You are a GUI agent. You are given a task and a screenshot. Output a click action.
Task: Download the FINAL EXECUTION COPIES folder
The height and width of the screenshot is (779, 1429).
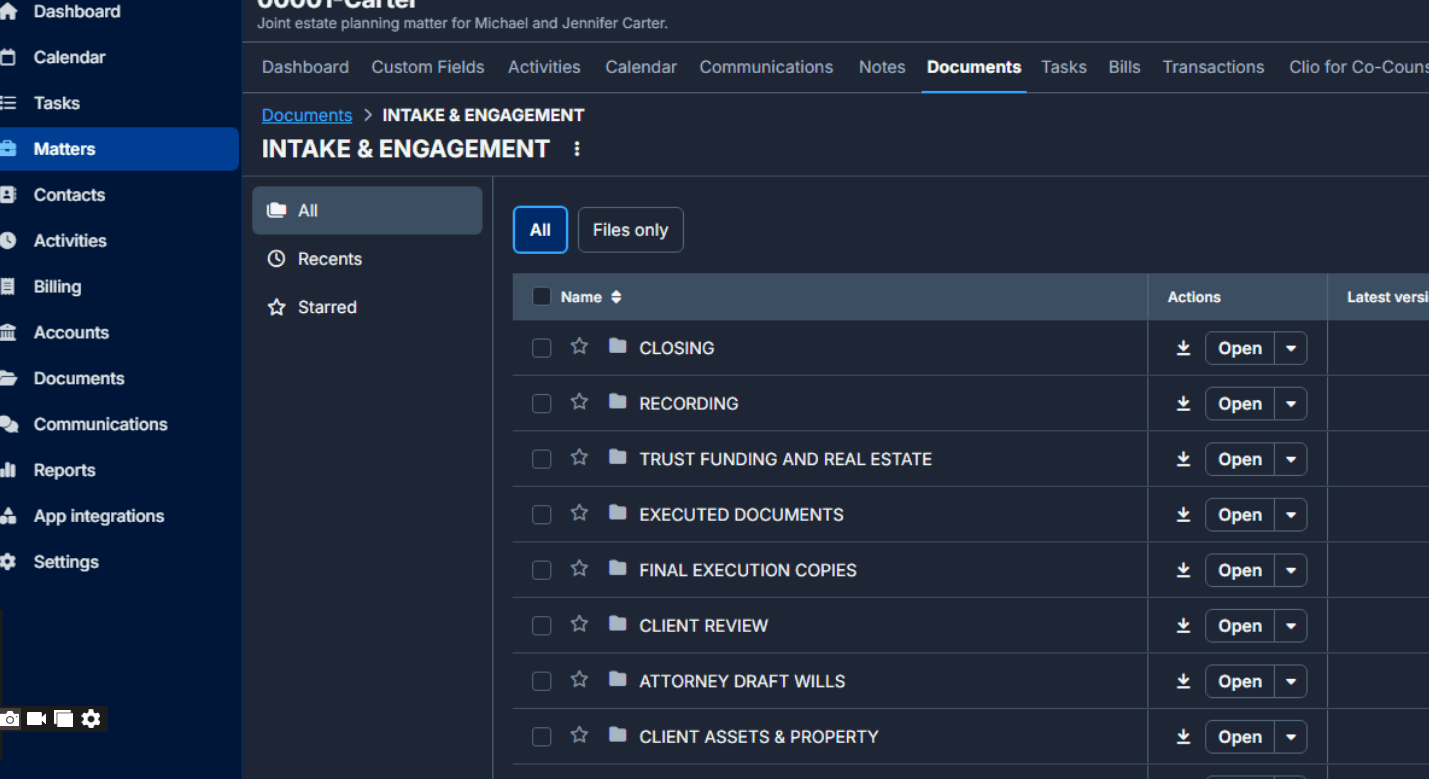point(1183,570)
